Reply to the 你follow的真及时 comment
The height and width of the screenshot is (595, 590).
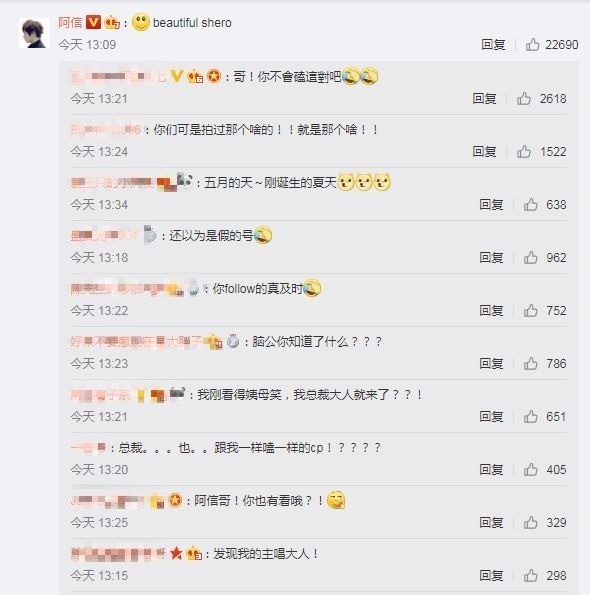[x=491, y=310]
